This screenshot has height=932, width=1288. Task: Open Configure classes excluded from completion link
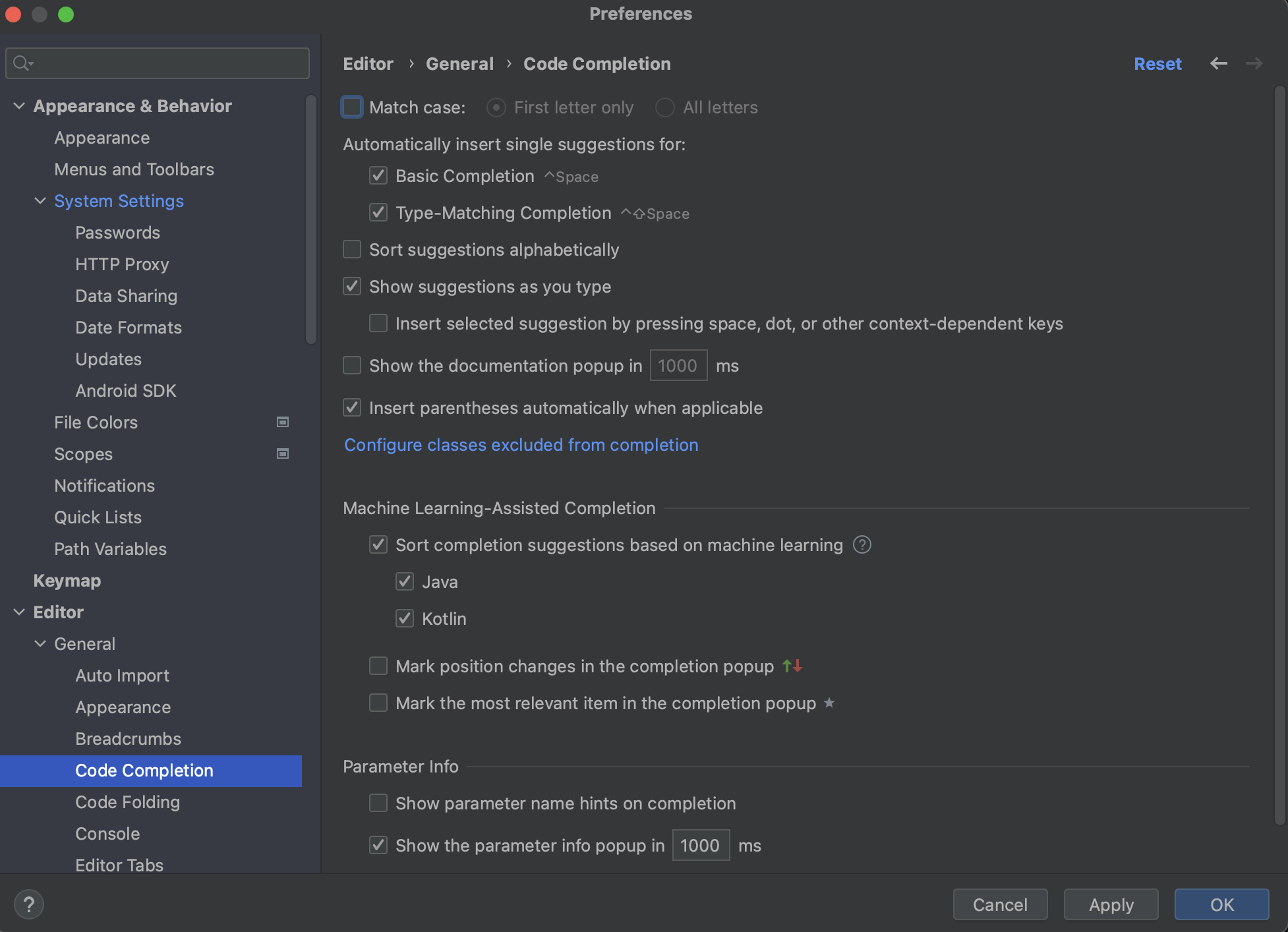pyautogui.click(x=521, y=444)
